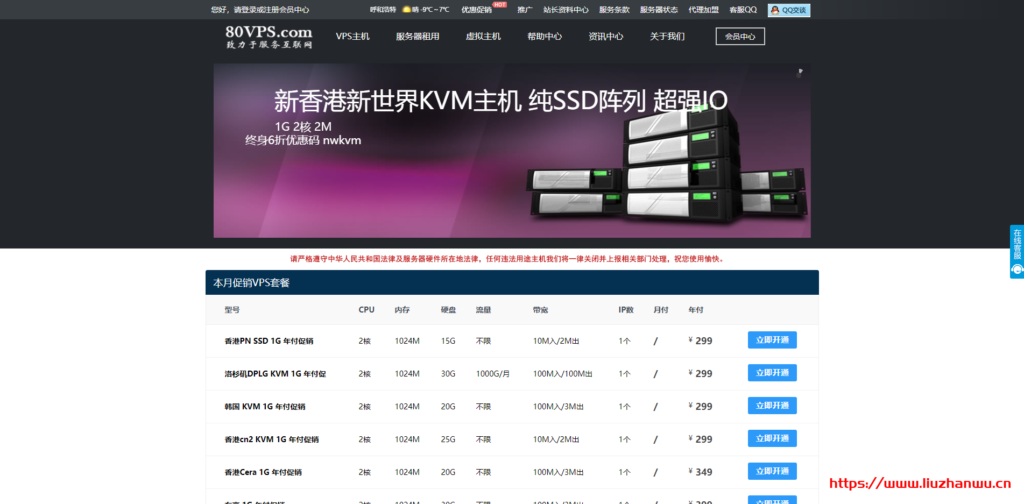Click the 洛杉矶DPLG KVM 1G plan name
Screen dimensions: 1024x504
click(275, 374)
